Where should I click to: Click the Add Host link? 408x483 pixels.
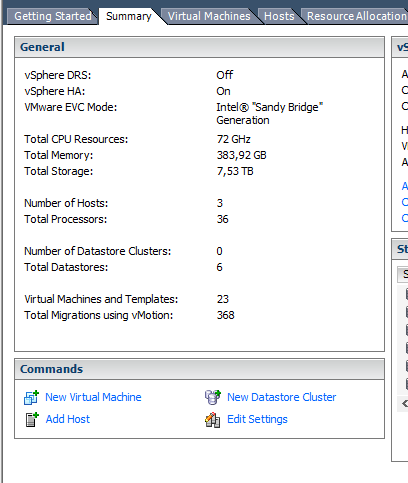click(68, 419)
